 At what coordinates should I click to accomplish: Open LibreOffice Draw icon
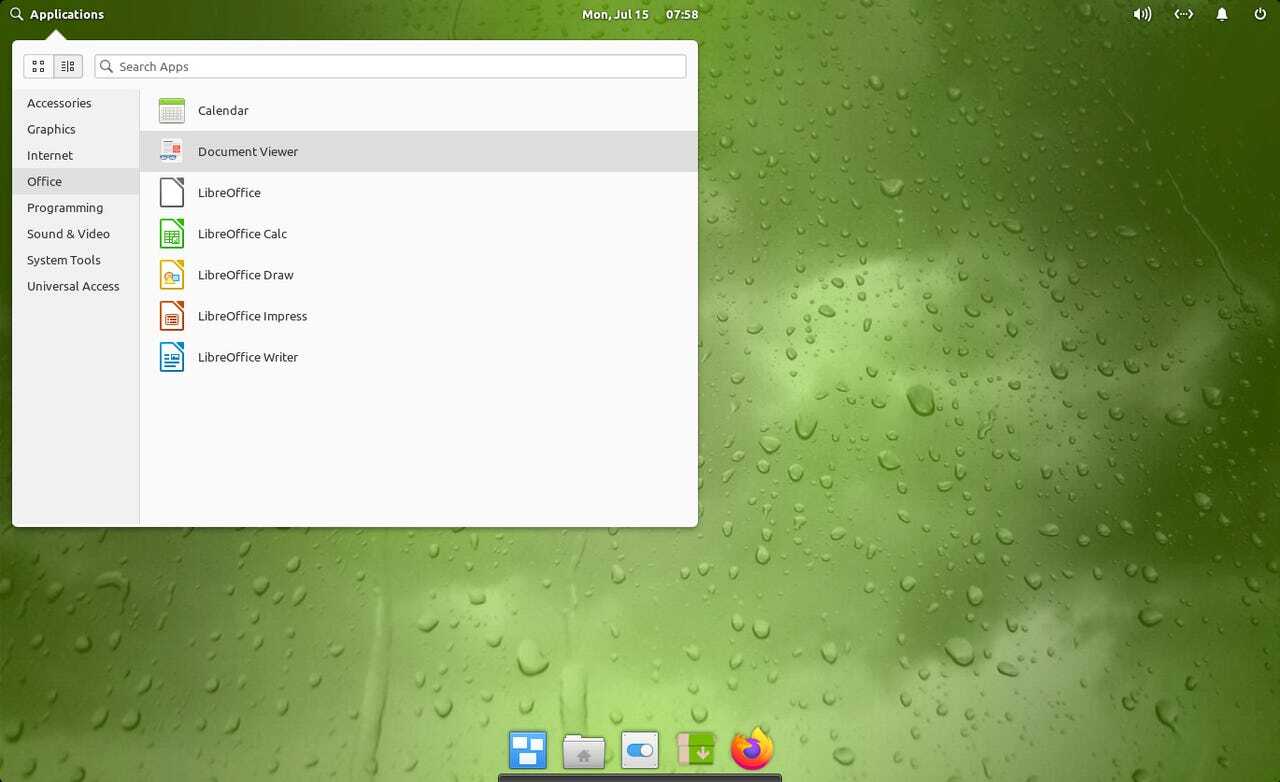coord(172,275)
